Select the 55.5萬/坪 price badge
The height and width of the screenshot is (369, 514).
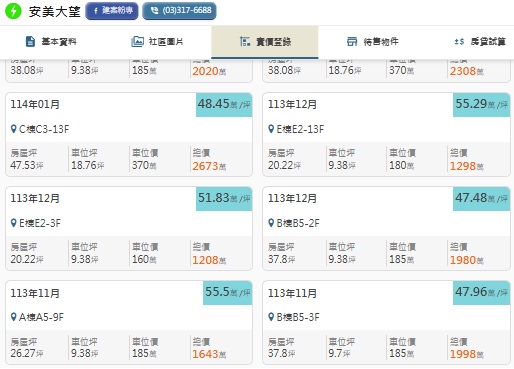(x=228, y=293)
